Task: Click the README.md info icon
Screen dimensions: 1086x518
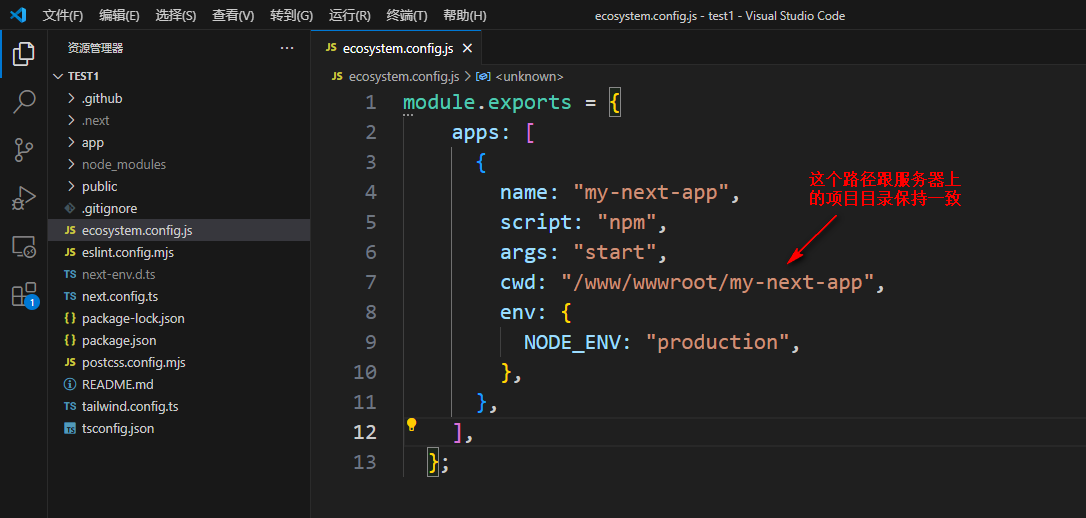Action: pyautogui.click(x=69, y=384)
